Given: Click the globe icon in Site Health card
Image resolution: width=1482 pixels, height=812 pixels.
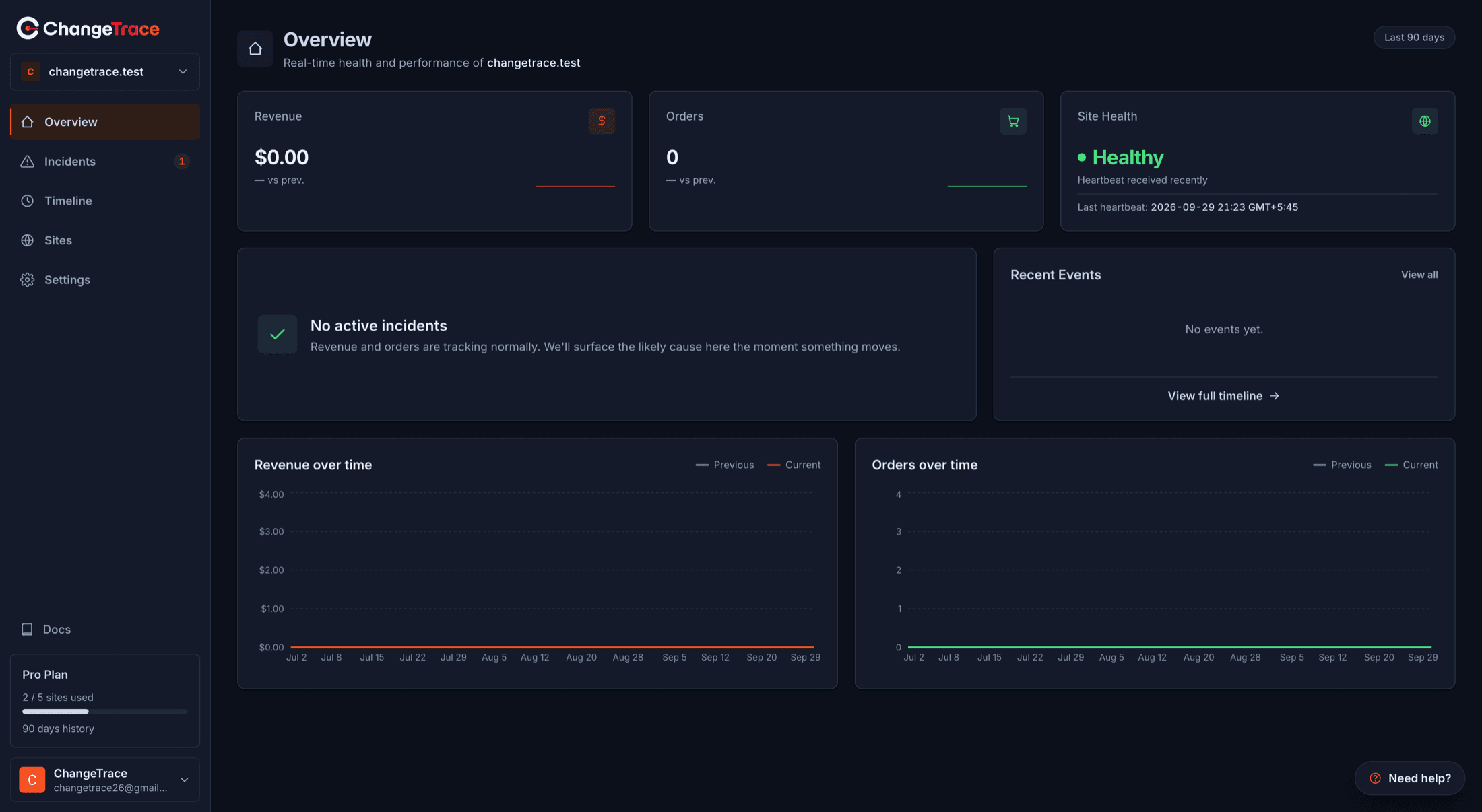Looking at the screenshot, I should [x=1425, y=121].
